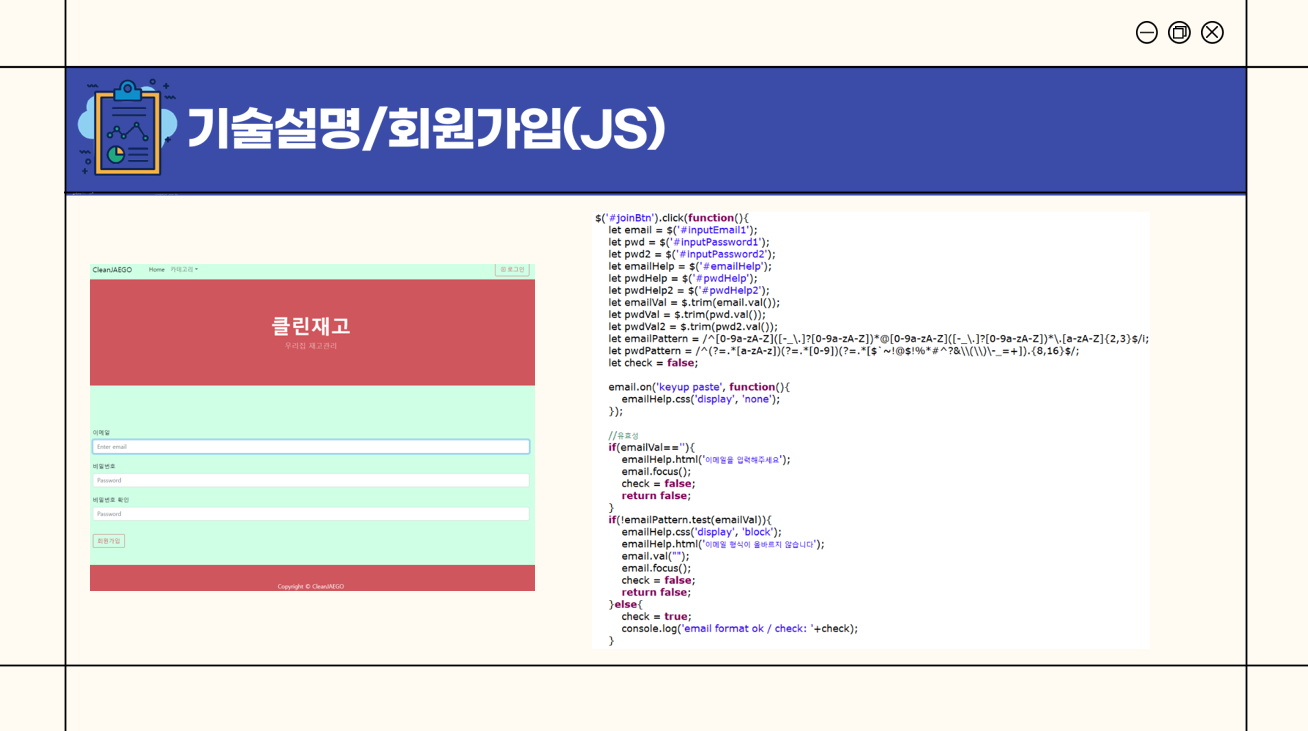Click the CleanJAEGO brand link
Image resolution: width=1308 pixels, height=731 pixels.
[x=112, y=269]
